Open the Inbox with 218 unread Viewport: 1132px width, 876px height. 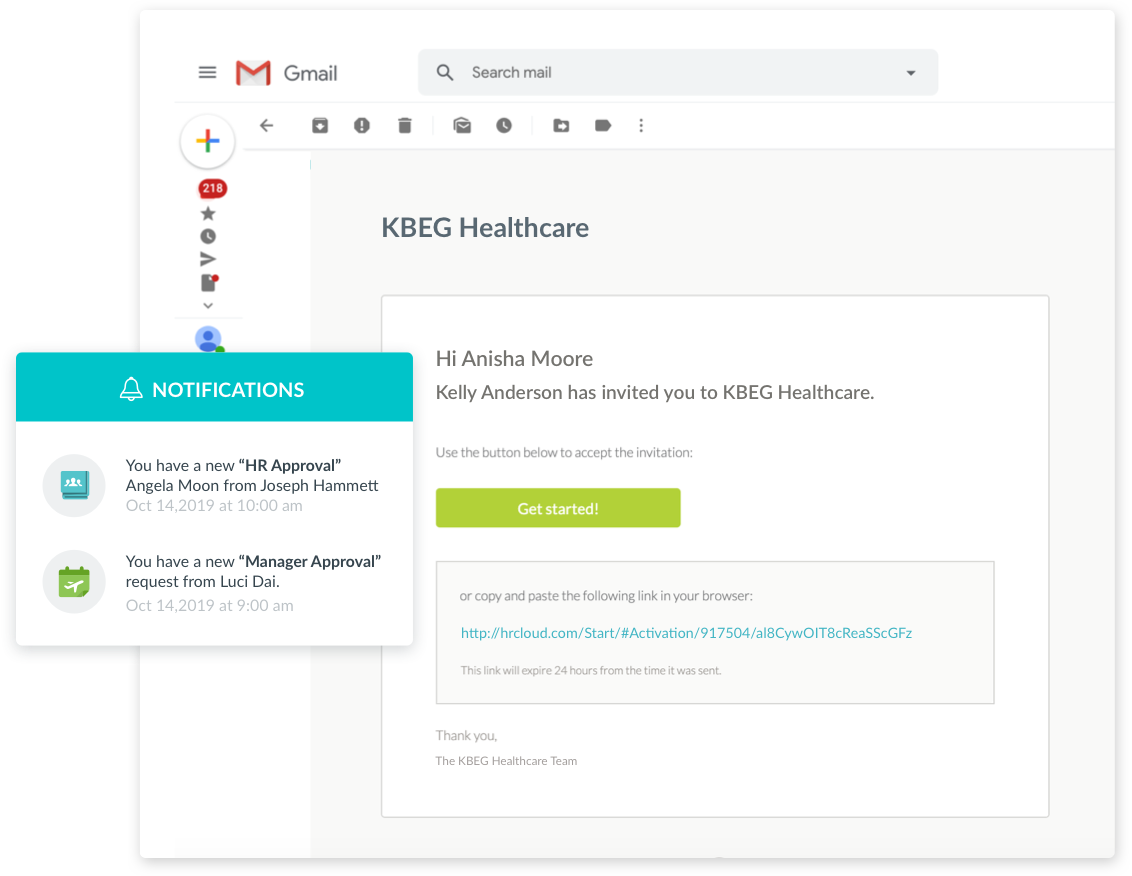pyautogui.click(x=211, y=188)
